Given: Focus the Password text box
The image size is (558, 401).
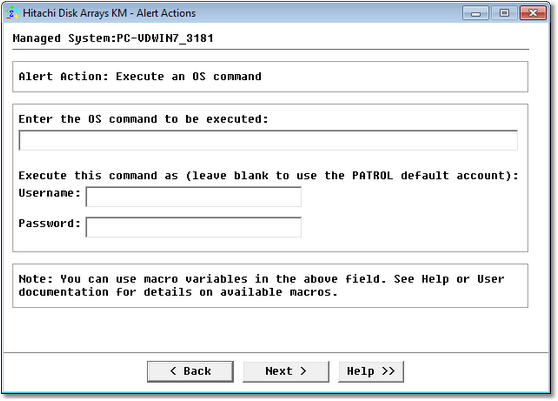Looking at the screenshot, I should [x=194, y=227].
